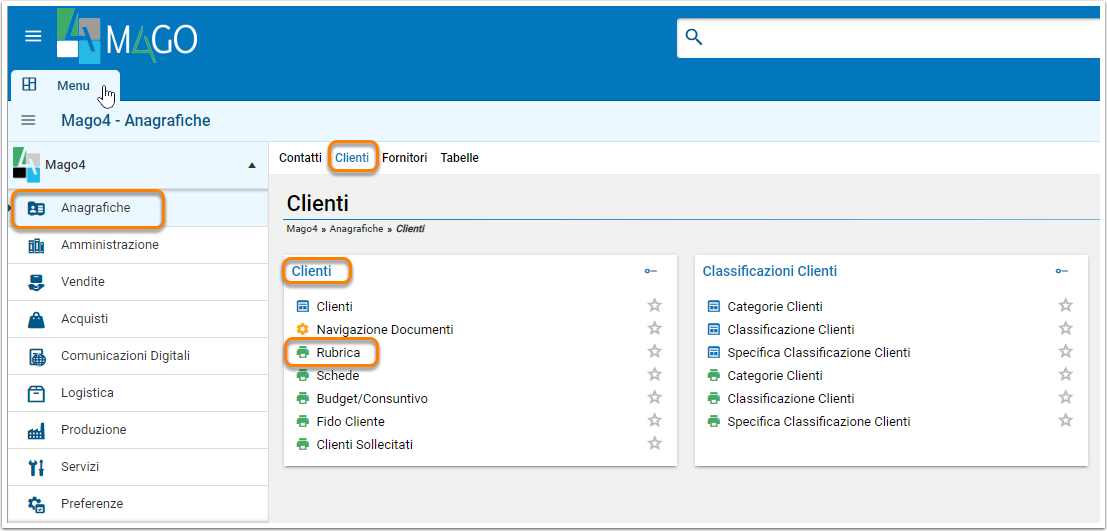Click the table icon beside Classificazione Clienti

pyautogui.click(x=714, y=330)
